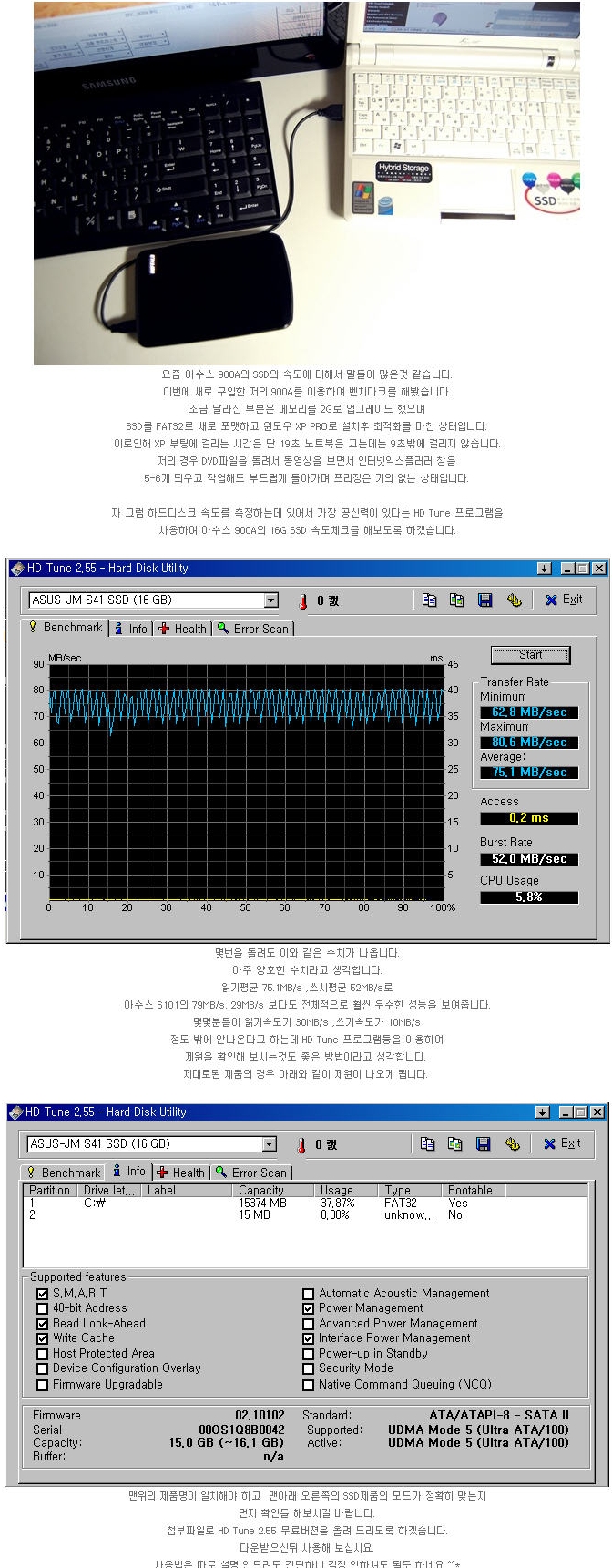Click Exit in lower HD Tune window

point(562,1143)
